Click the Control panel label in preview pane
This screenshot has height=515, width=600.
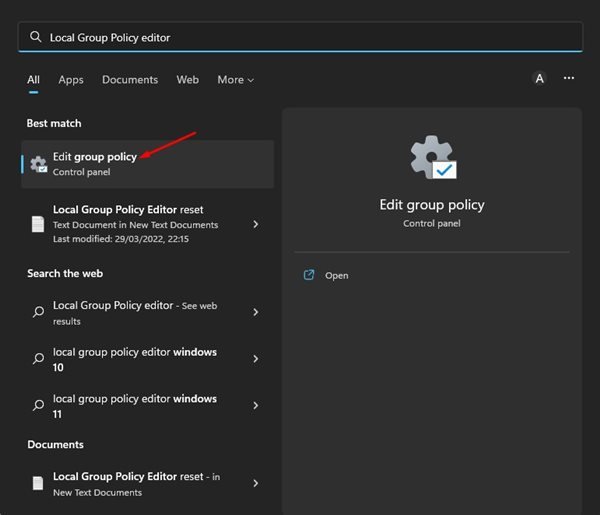point(432,223)
